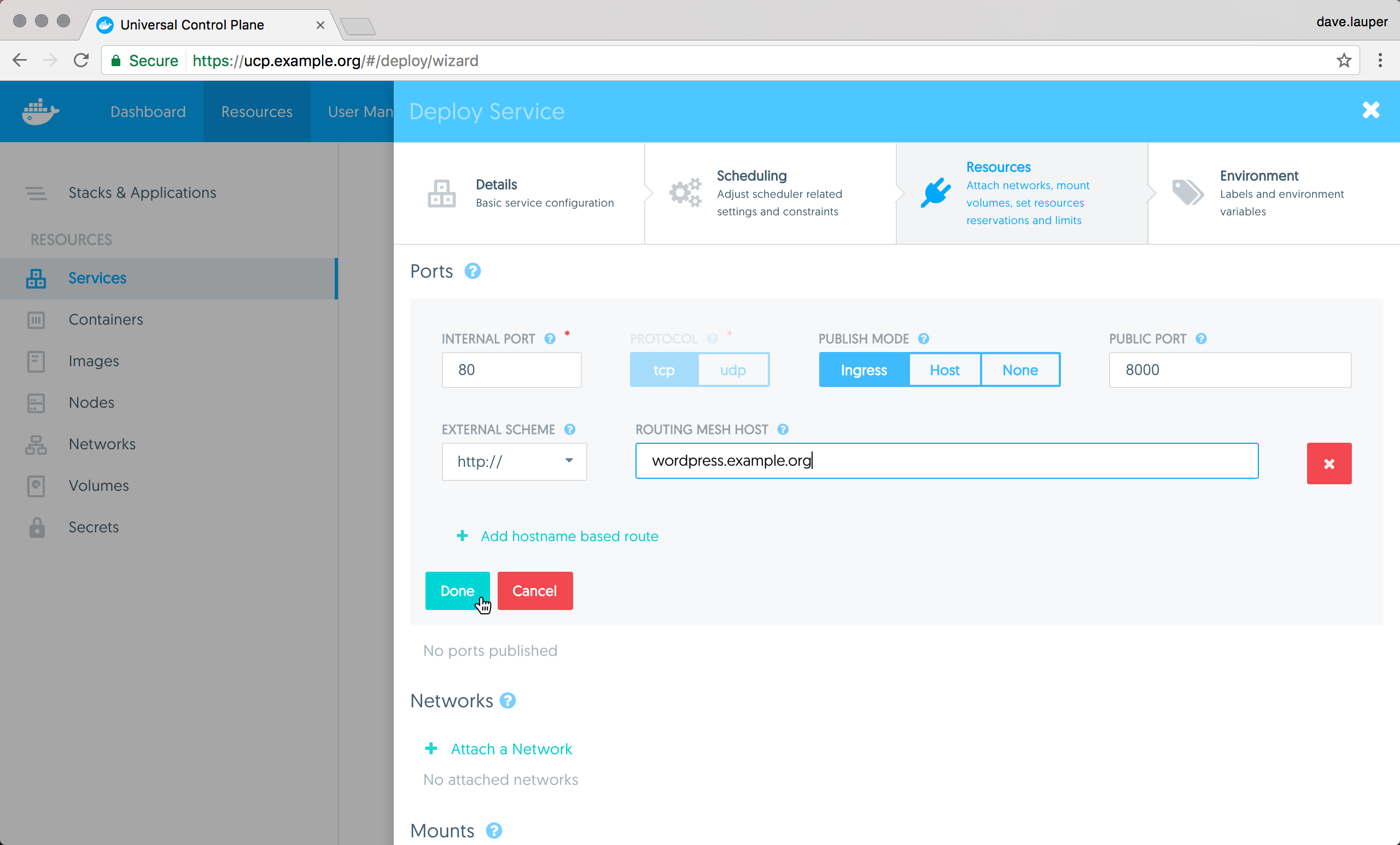This screenshot has height=845, width=1400.
Task: Open Chrome's three-dot menu
Action: pos(1380,60)
